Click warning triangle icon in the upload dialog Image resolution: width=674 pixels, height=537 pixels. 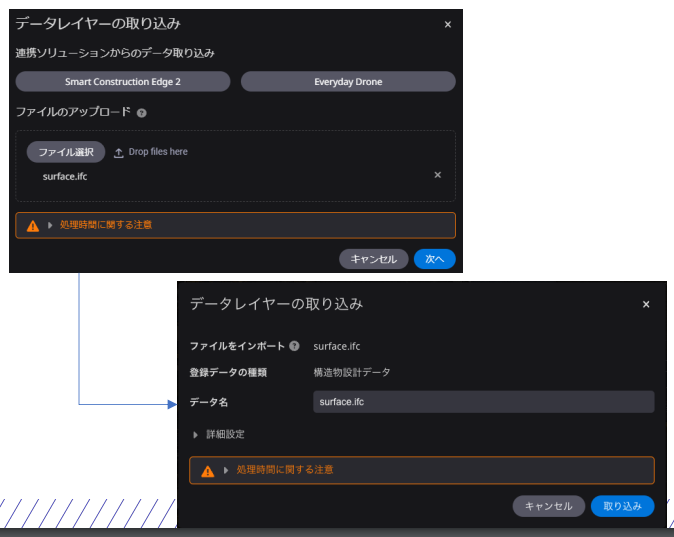click(32, 226)
